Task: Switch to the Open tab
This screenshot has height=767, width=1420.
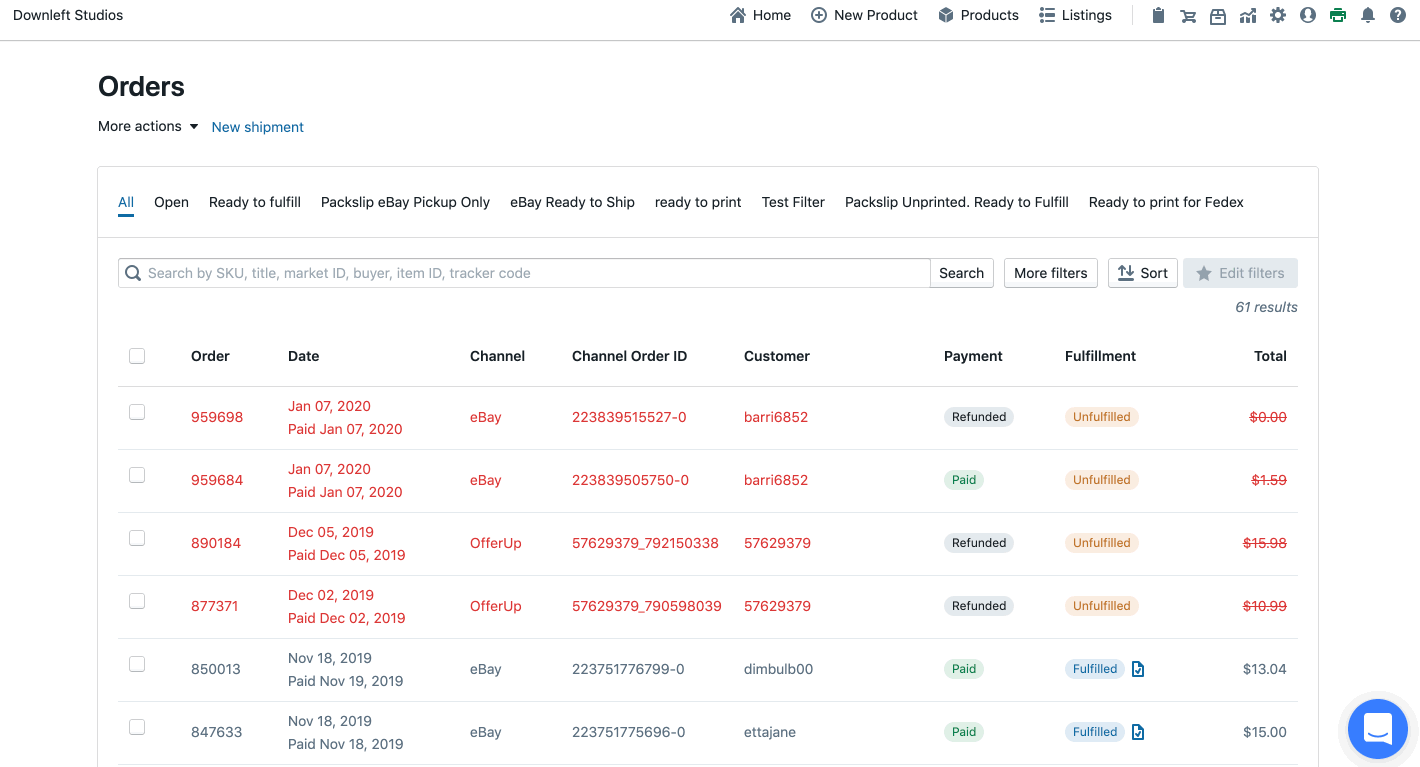Action: click(171, 202)
